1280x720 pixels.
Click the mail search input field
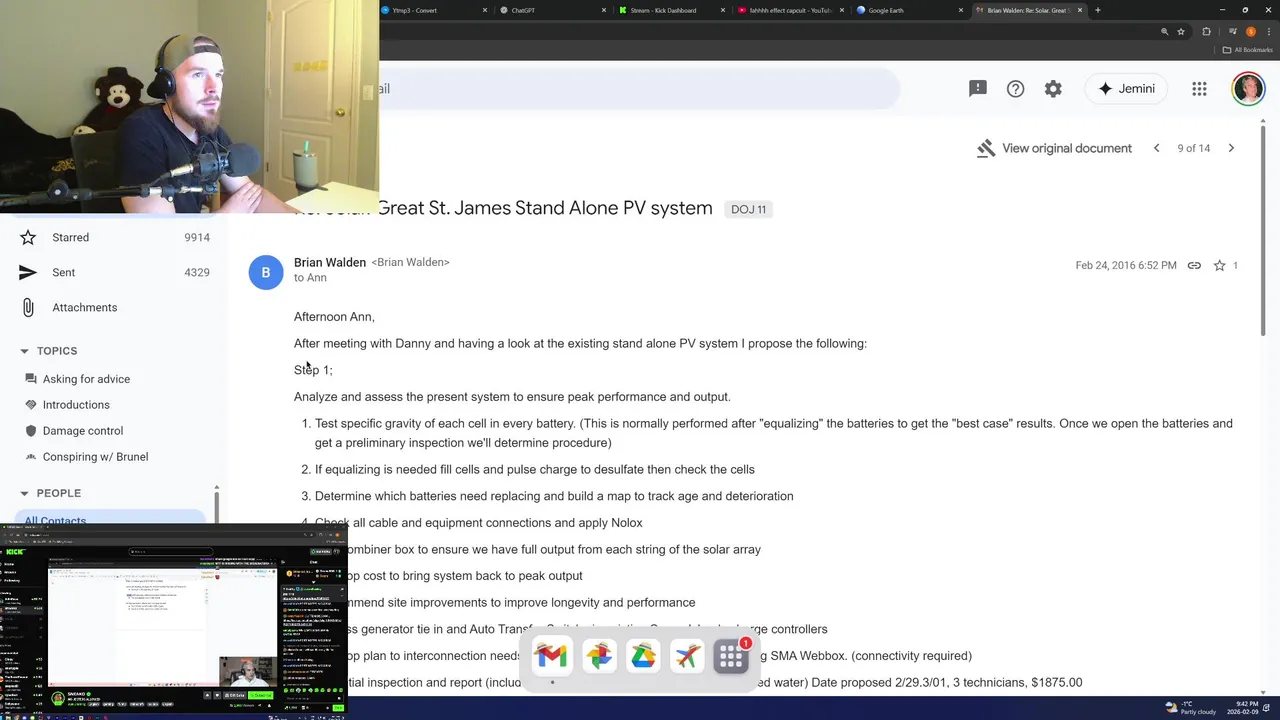[x=640, y=89]
